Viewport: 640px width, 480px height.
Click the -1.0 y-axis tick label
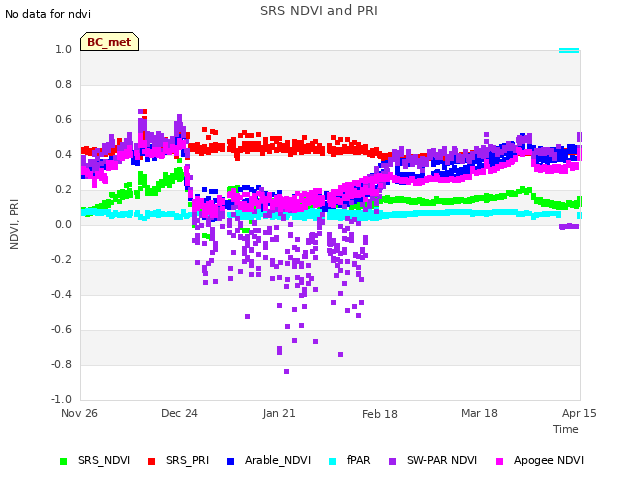(x=61, y=399)
